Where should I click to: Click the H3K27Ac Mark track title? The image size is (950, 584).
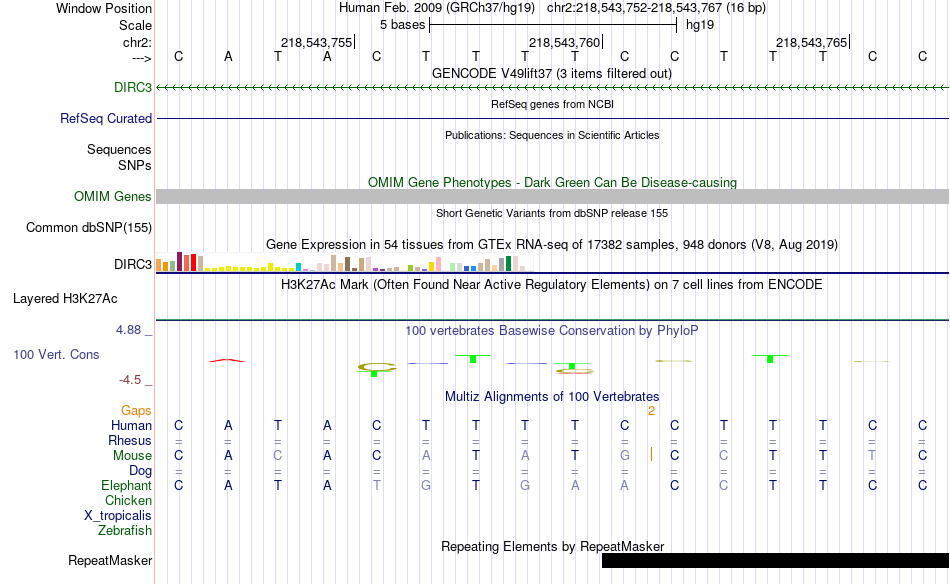click(551, 285)
